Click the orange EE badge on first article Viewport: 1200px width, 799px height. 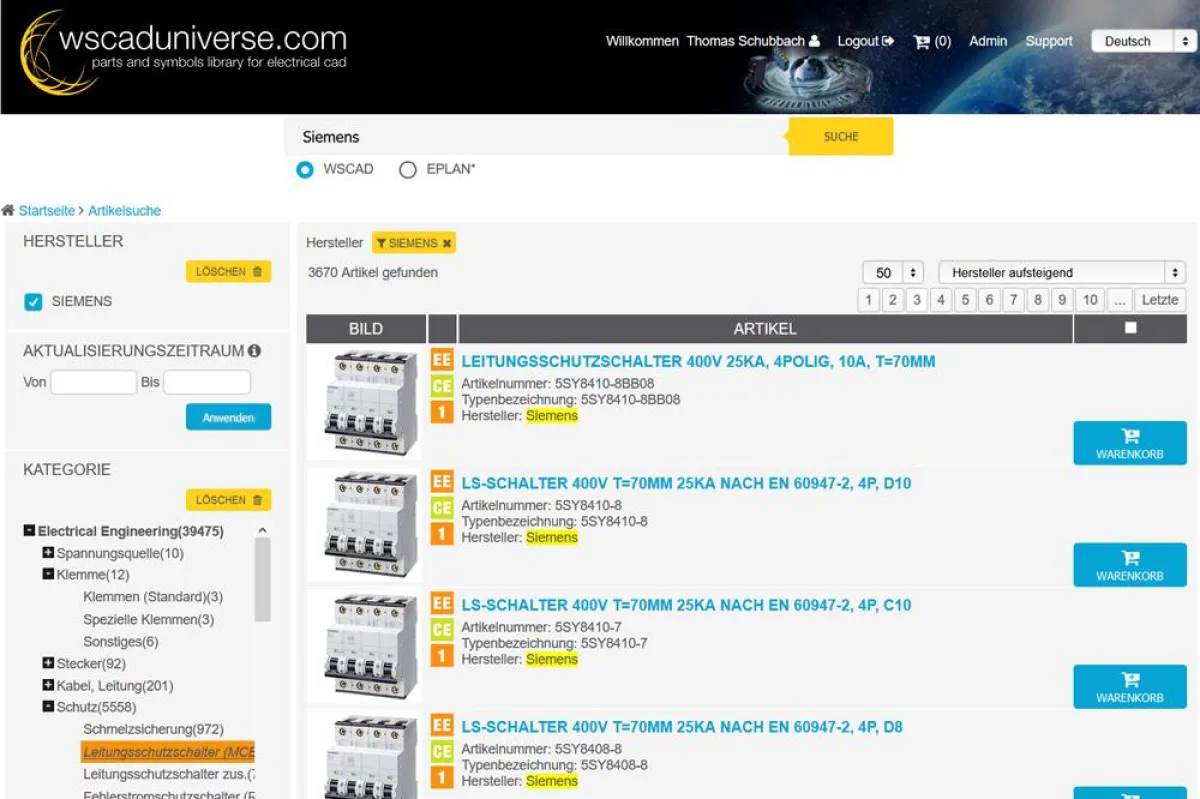[442, 360]
